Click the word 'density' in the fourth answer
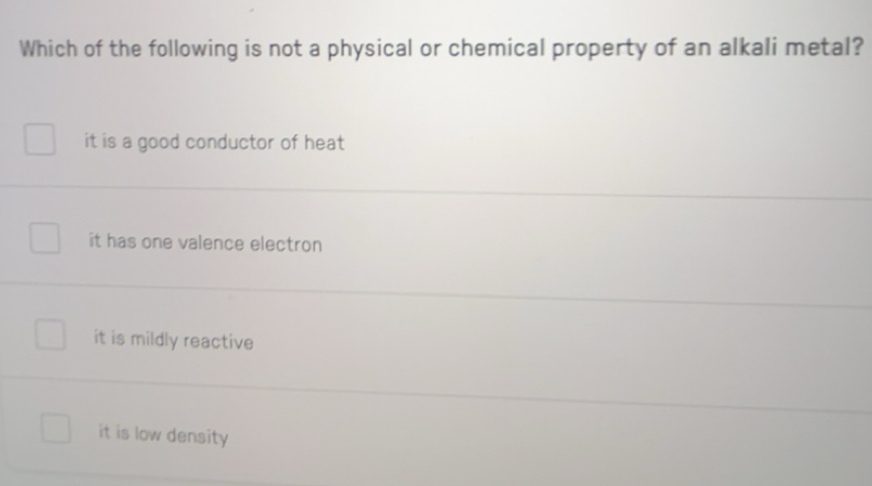The width and height of the screenshot is (872, 486). pyautogui.click(x=197, y=437)
